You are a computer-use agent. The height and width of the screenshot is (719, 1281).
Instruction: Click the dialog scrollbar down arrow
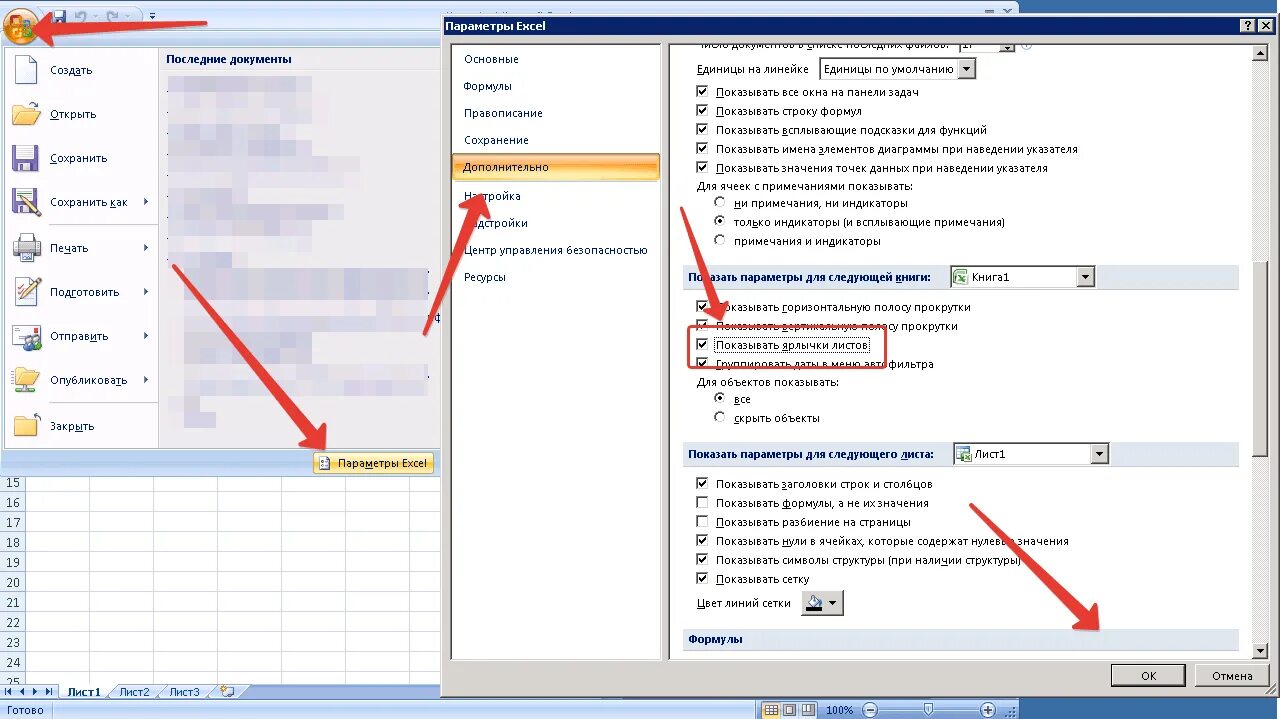point(1260,651)
